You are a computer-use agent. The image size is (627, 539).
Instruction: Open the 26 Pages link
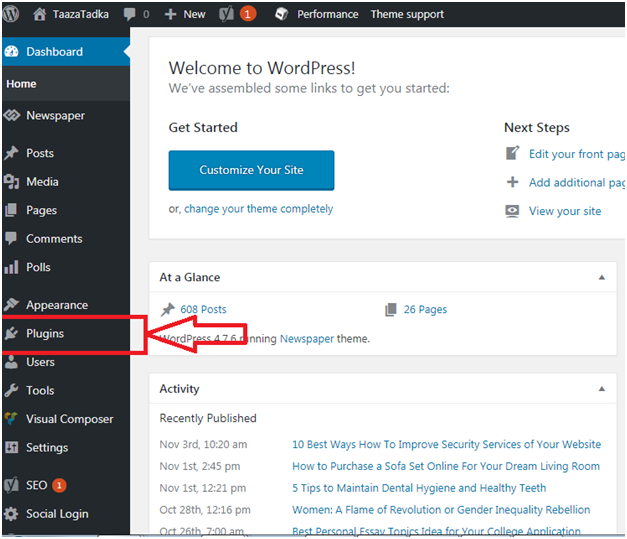coord(425,309)
